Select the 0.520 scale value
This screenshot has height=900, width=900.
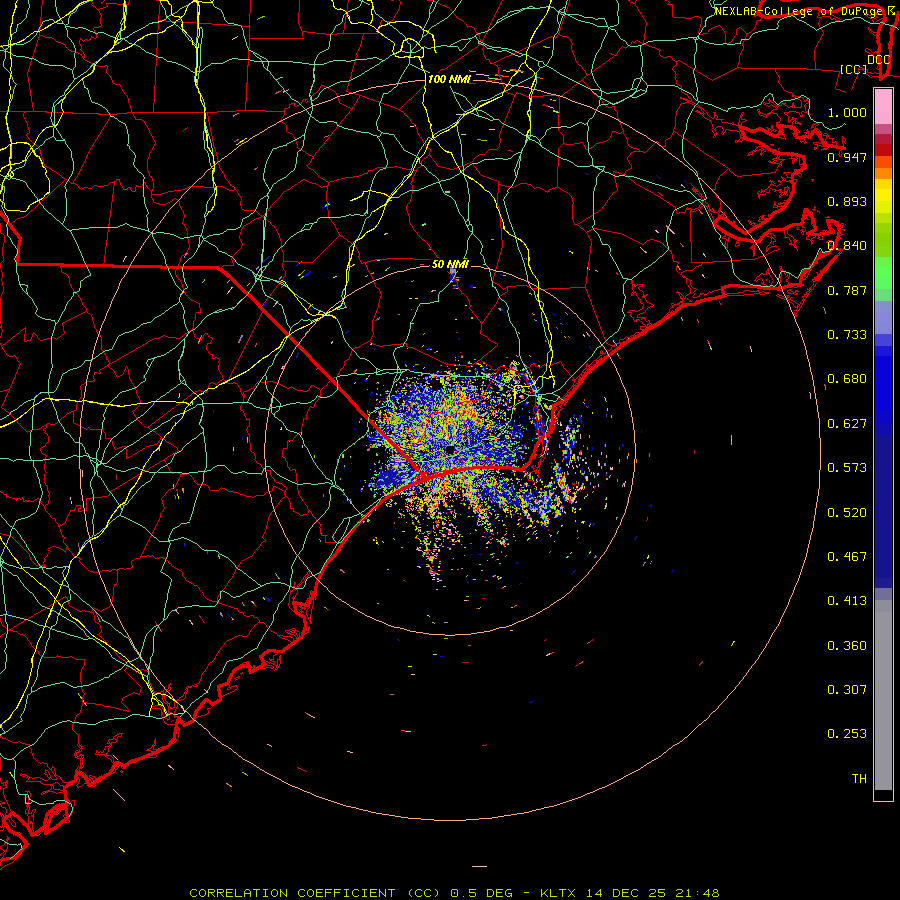[847, 513]
